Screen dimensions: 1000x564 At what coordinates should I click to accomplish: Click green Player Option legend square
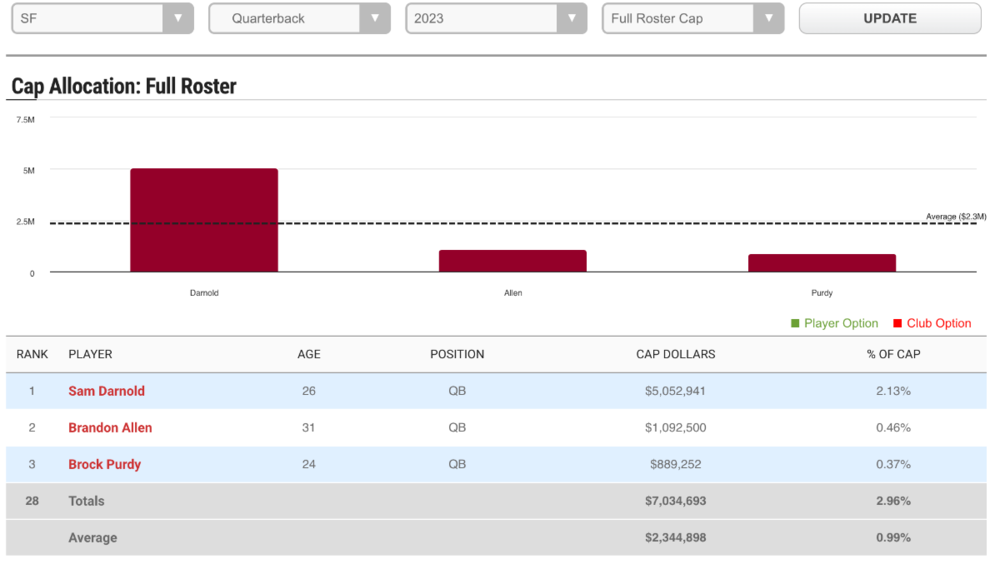click(x=796, y=323)
